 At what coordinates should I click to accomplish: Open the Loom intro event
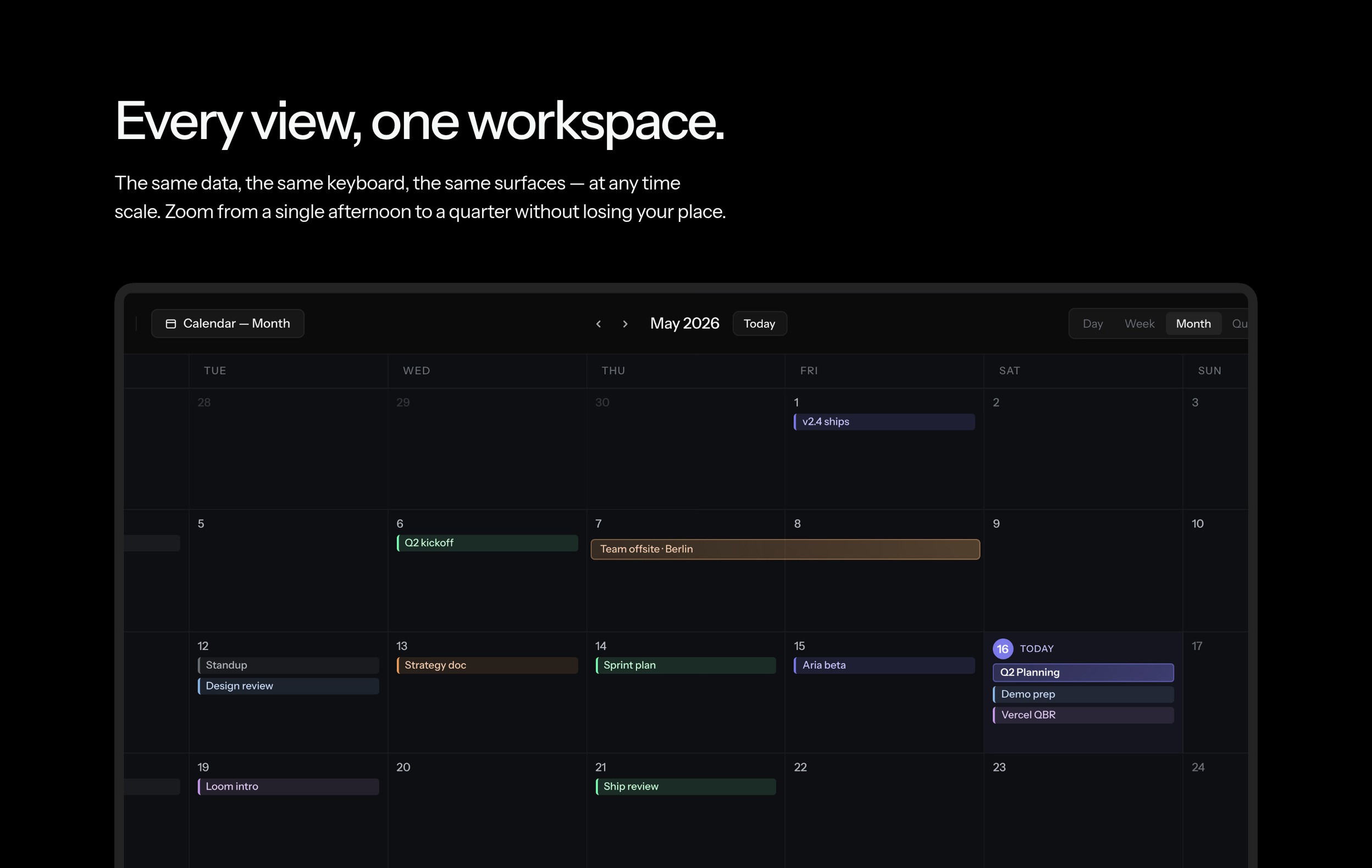point(288,787)
